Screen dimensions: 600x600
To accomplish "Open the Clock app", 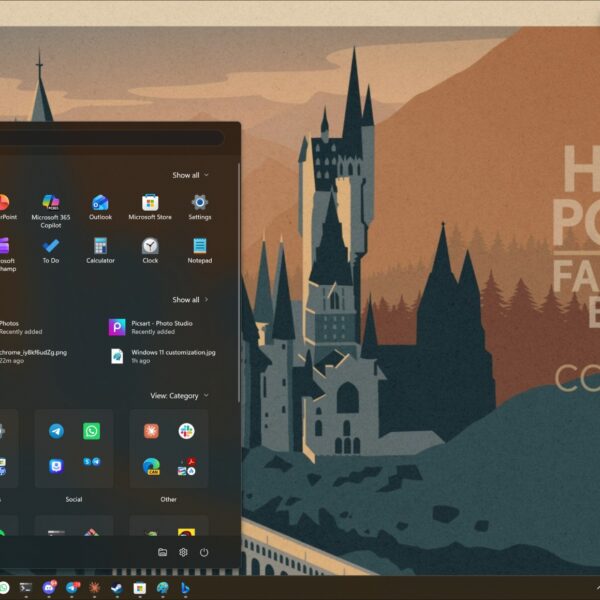I will pyautogui.click(x=150, y=250).
